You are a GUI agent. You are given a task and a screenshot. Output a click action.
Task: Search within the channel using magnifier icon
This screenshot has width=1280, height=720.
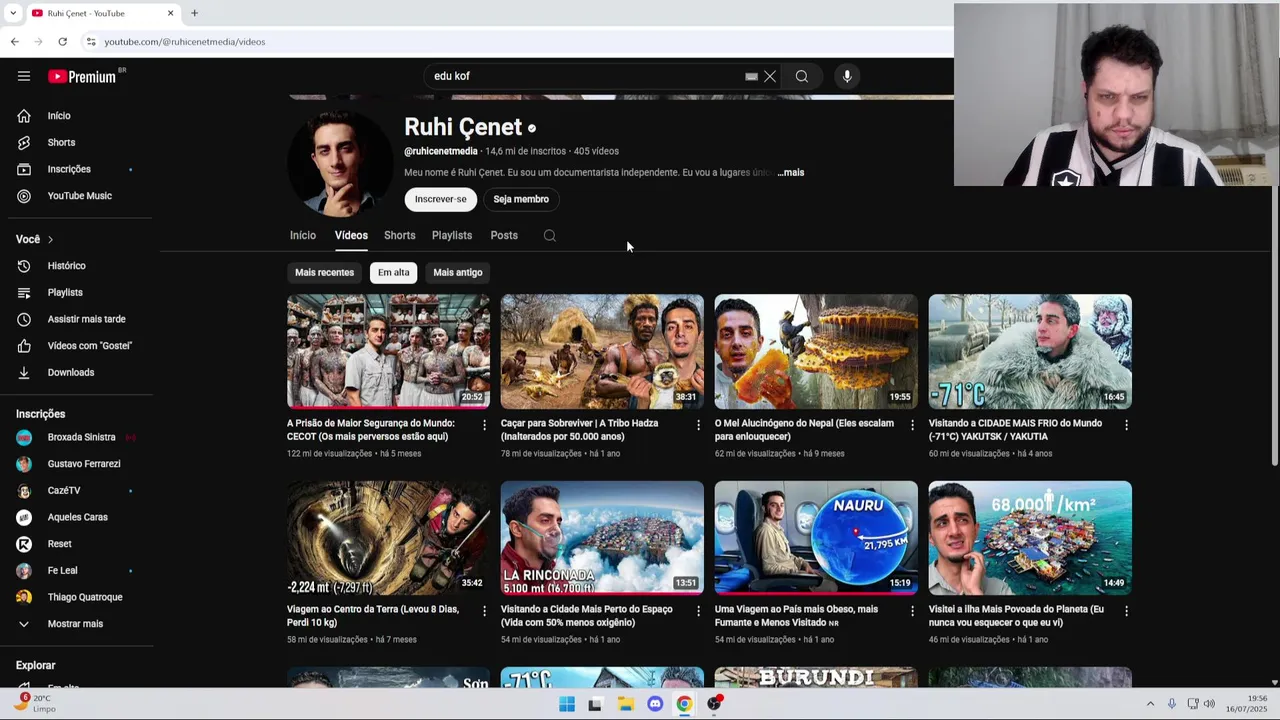(550, 236)
